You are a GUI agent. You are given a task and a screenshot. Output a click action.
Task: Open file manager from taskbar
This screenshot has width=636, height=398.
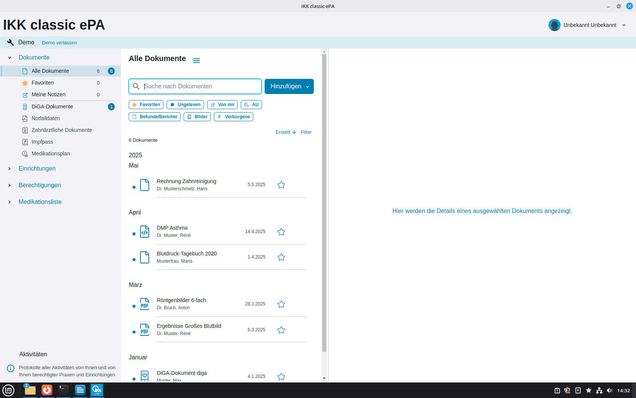[30, 390]
